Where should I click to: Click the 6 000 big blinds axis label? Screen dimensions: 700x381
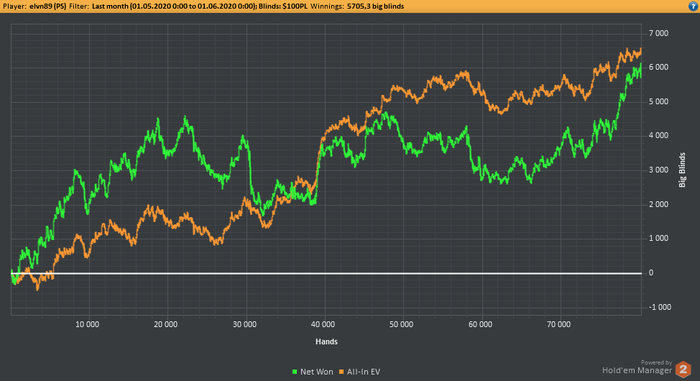658,67
